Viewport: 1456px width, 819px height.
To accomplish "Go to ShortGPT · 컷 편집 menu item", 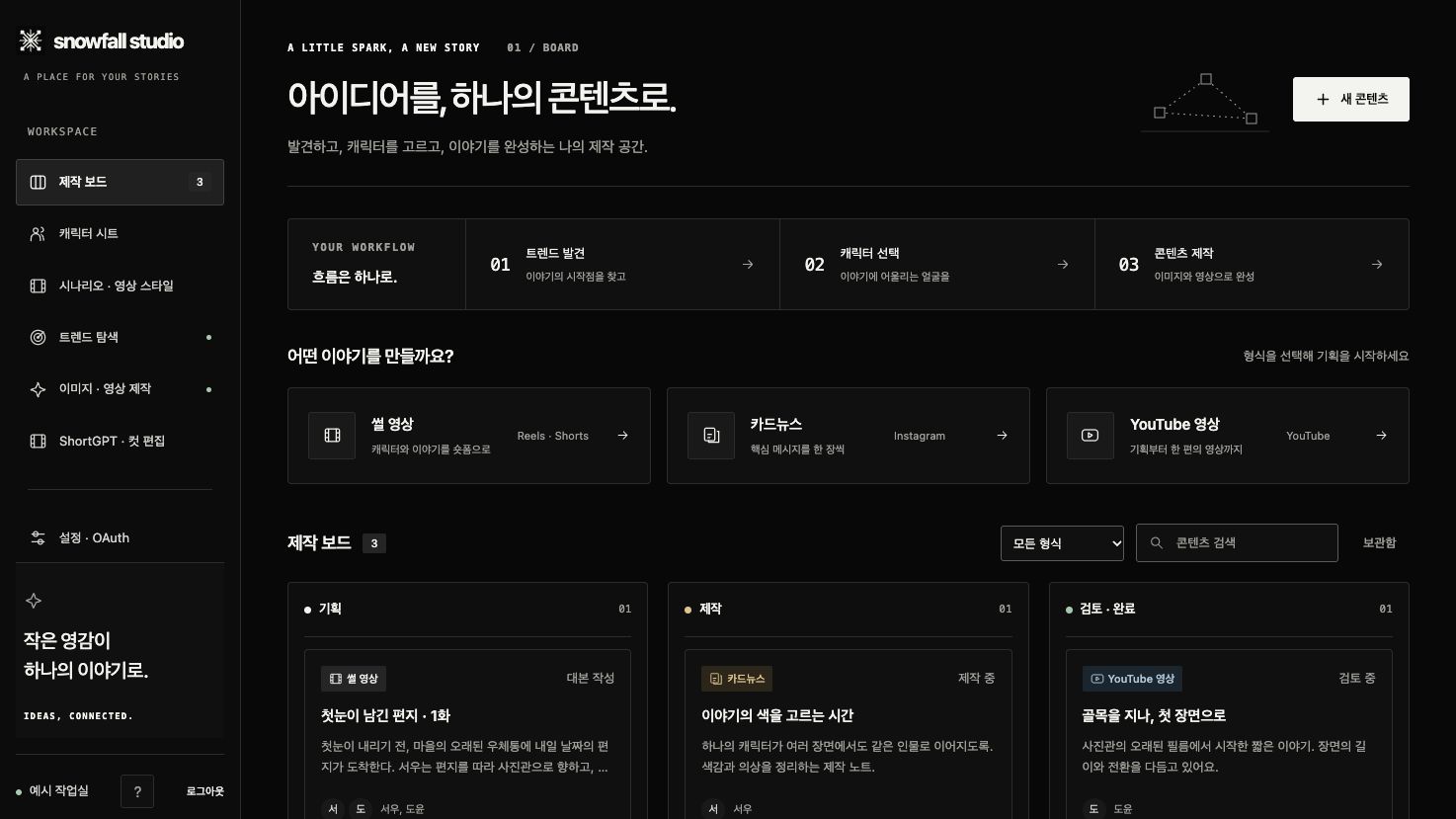I will [120, 442].
